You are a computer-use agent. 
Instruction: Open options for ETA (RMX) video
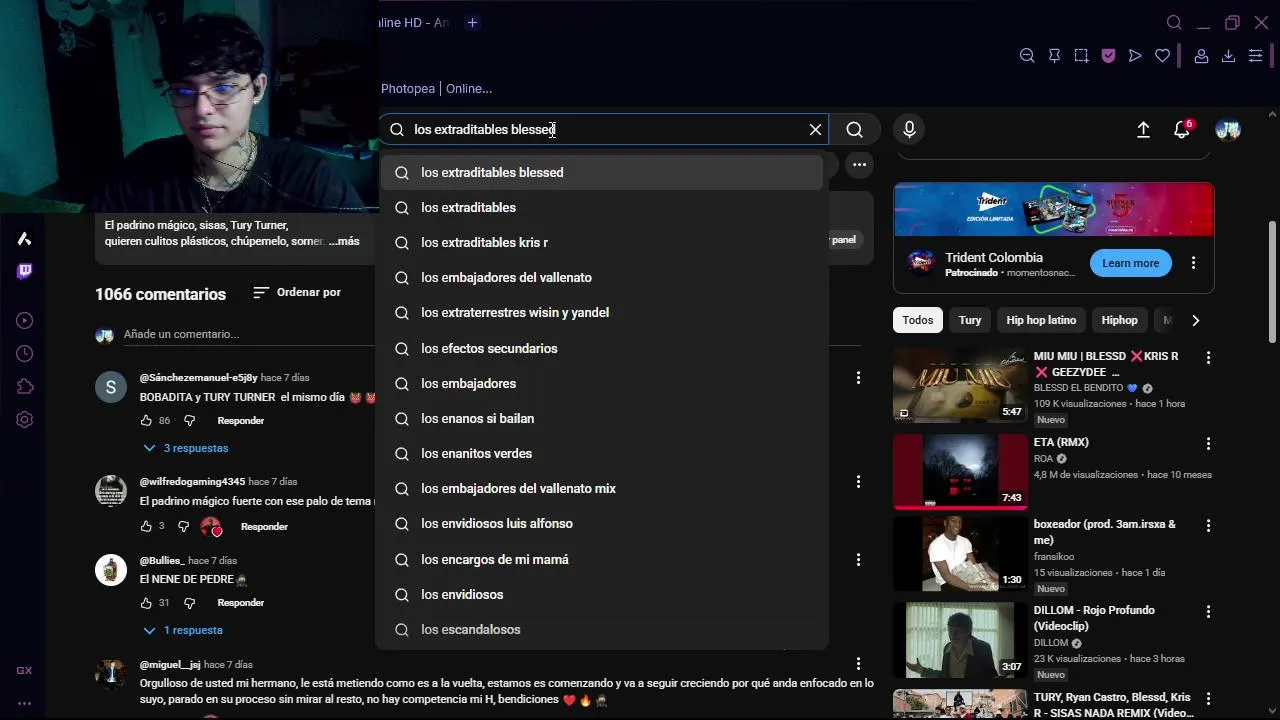[1208, 443]
